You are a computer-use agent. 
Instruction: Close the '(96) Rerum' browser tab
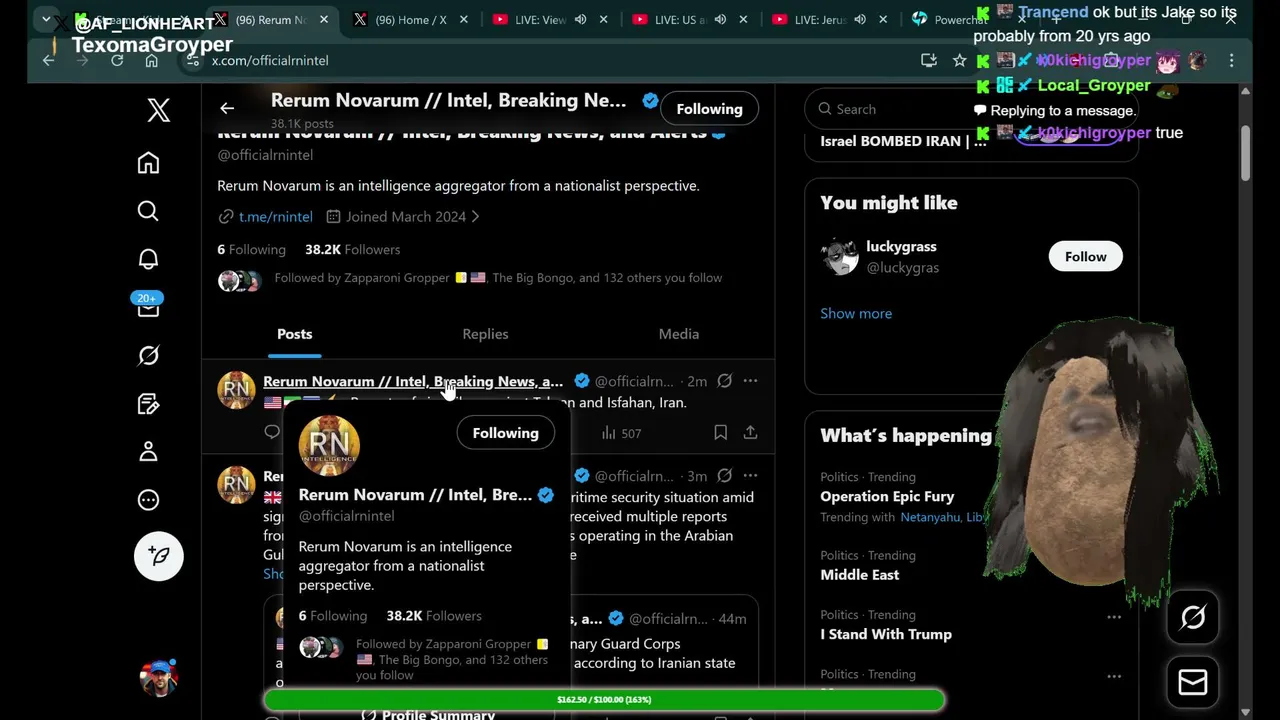tap(324, 19)
